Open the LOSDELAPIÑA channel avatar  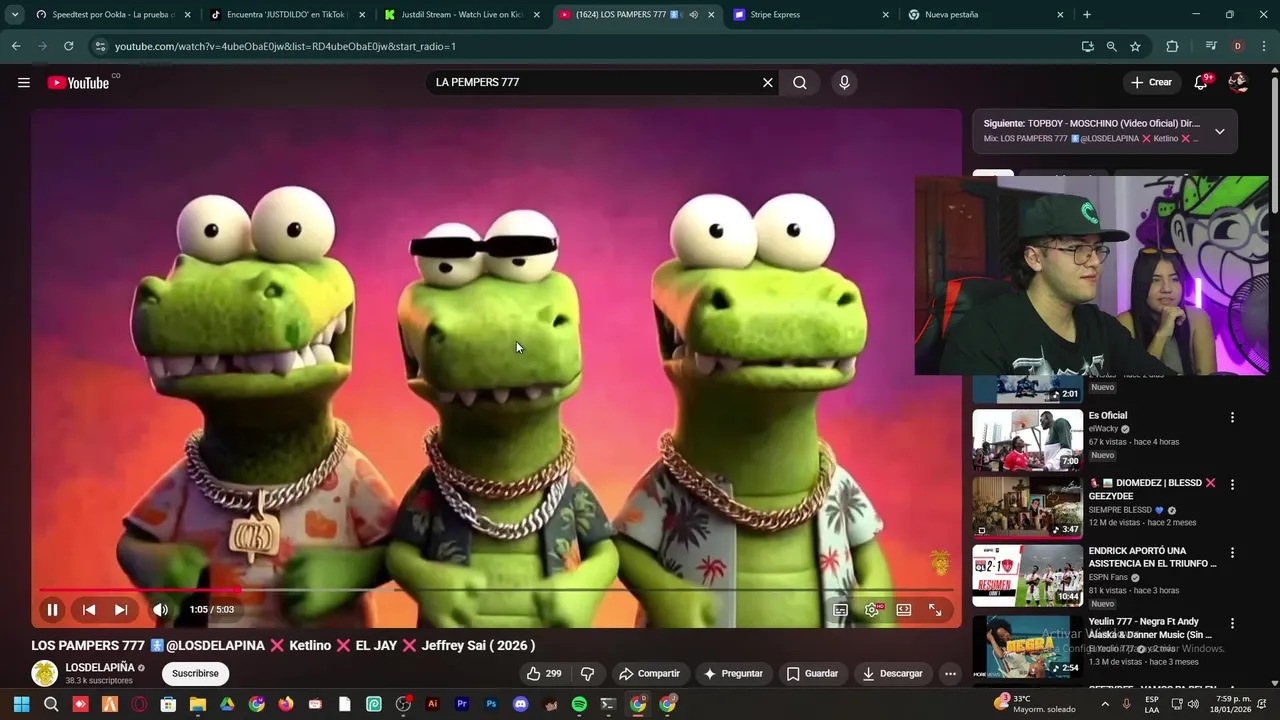[44, 674]
